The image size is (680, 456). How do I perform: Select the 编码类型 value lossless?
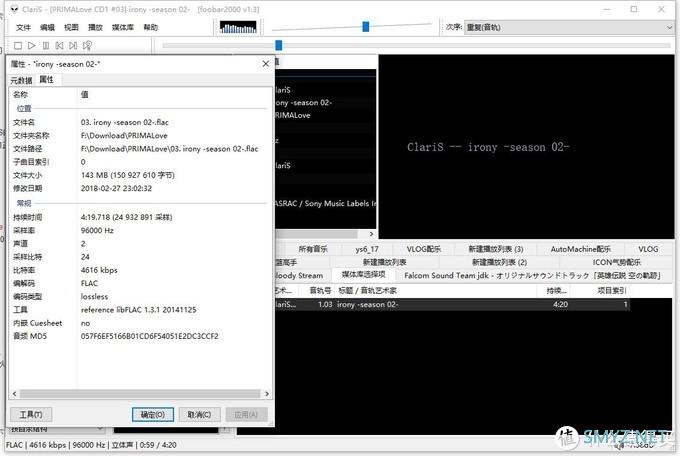(x=94, y=297)
